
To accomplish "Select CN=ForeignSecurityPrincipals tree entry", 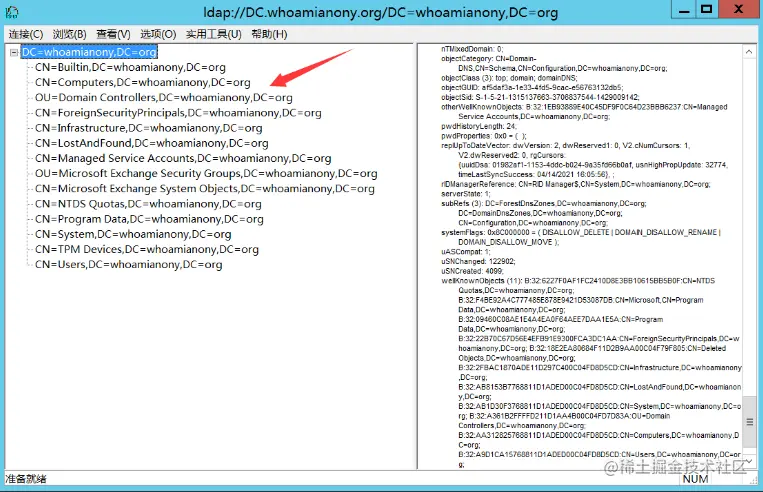I will point(178,112).
